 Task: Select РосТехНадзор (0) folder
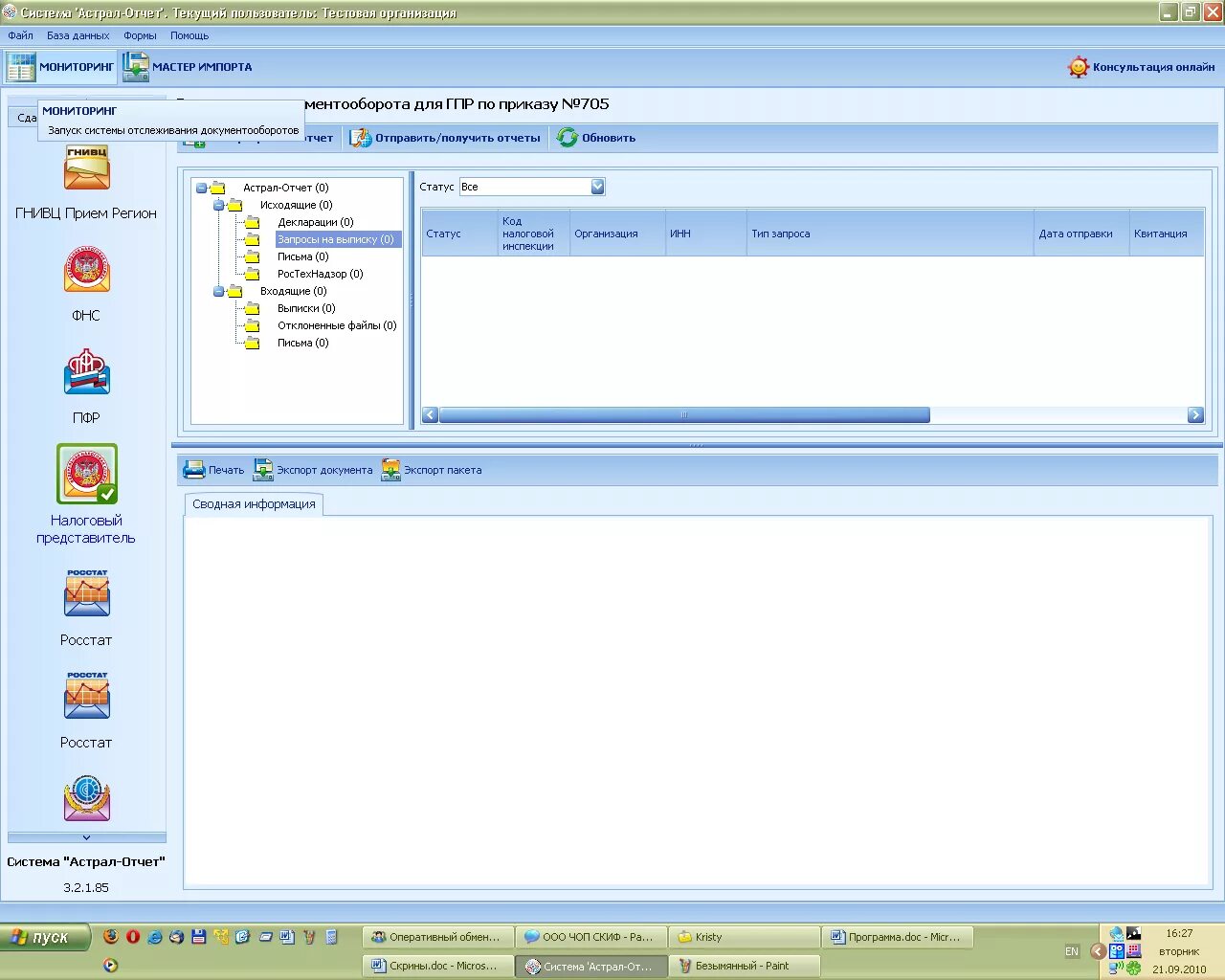[320, 274]
